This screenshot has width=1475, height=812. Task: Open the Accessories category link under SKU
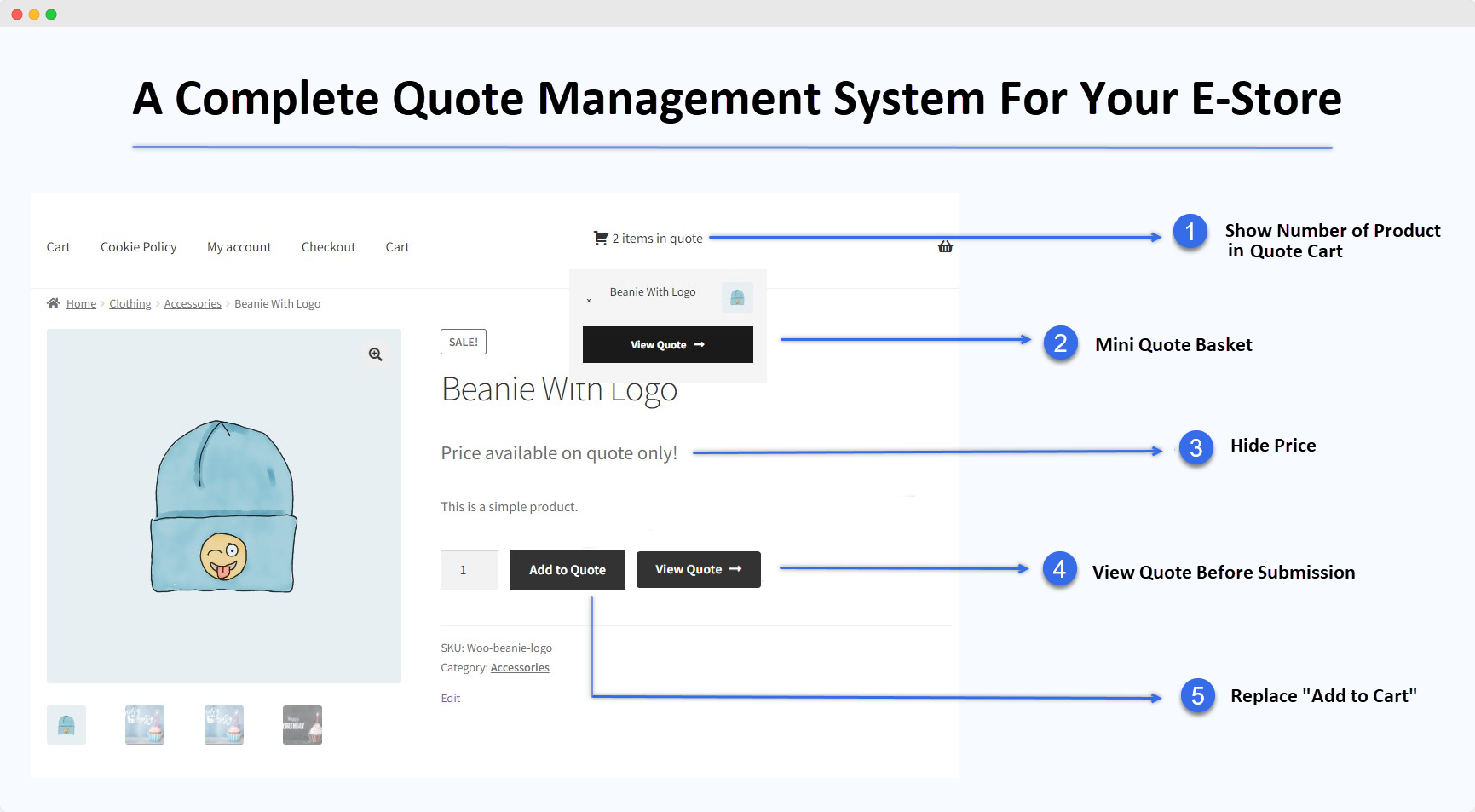[x=520, y=668]
